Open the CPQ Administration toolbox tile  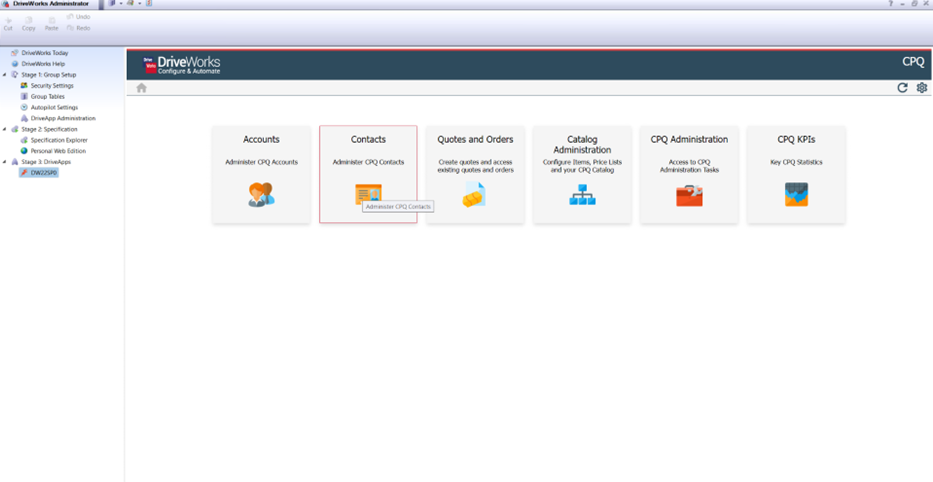pyautogui.click(x=689, y=174)
